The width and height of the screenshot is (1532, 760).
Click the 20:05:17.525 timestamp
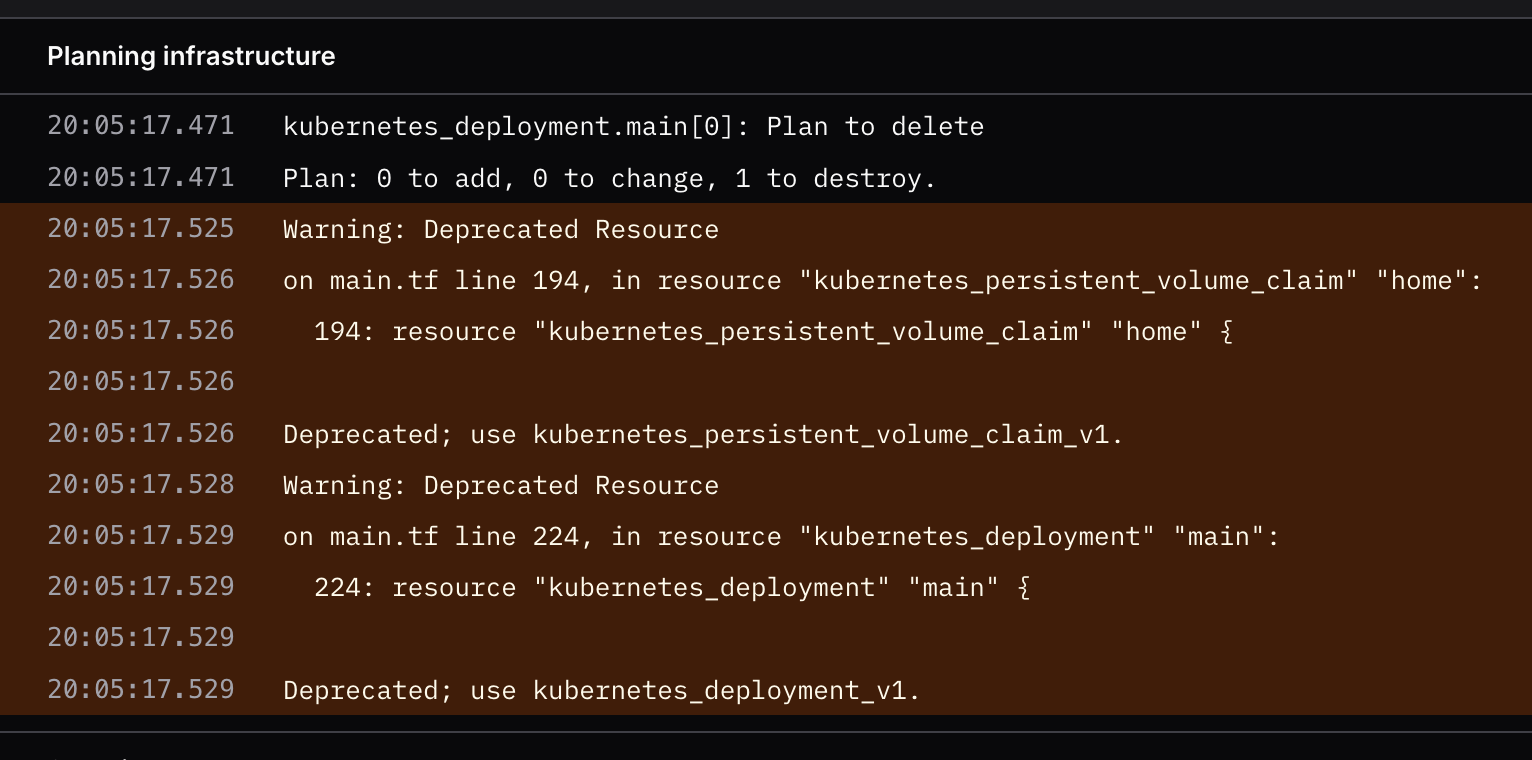coord(141,229)
